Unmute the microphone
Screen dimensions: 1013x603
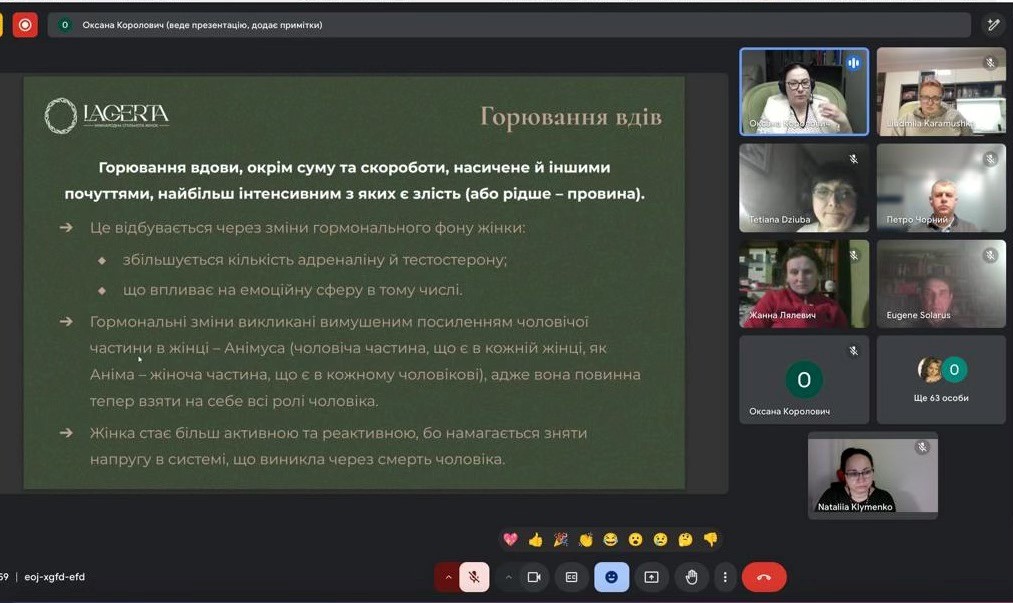click(x=474, y=577)
